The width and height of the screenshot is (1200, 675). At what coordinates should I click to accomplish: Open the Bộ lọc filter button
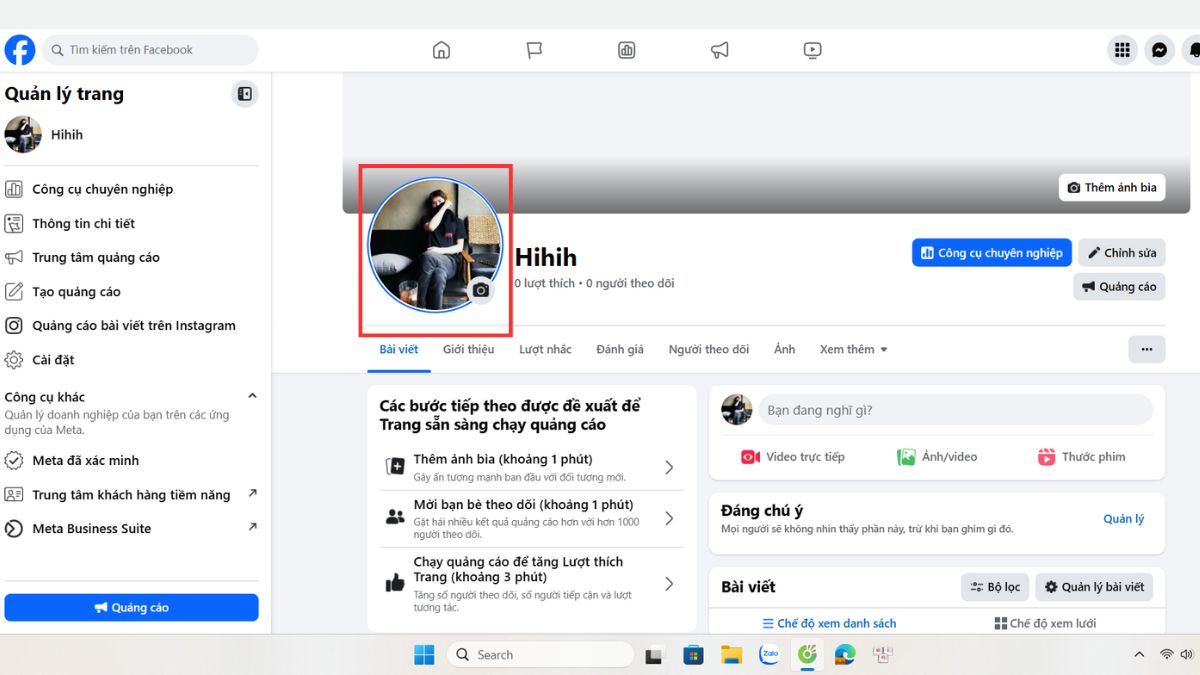pos(995,587)
